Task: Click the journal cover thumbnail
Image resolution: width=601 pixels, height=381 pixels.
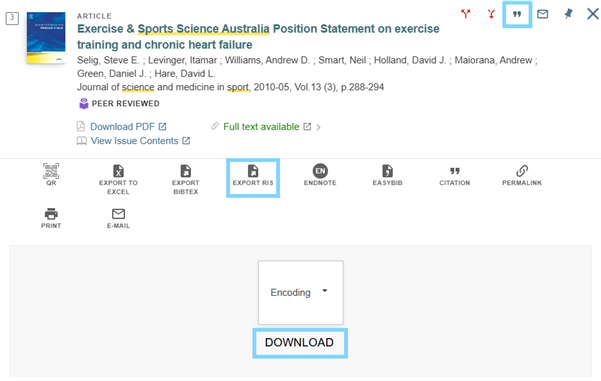Action: point(46,38)
